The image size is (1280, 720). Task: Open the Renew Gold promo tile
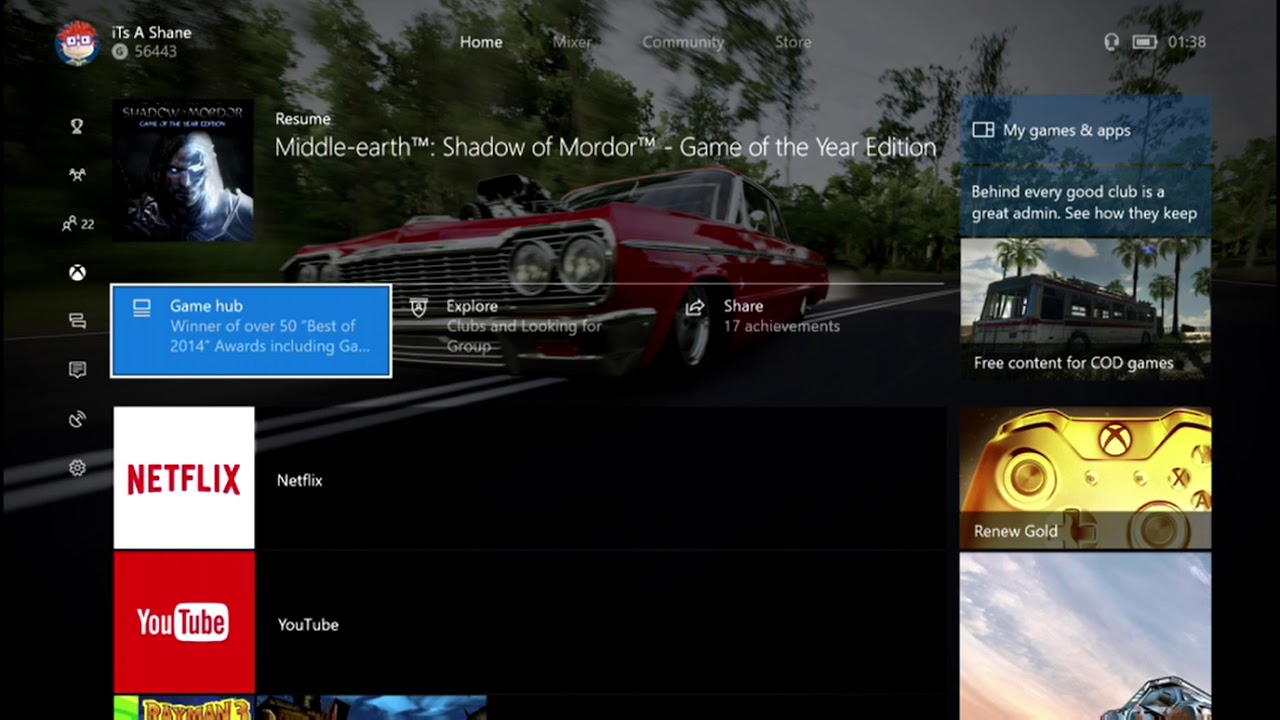1086,478
